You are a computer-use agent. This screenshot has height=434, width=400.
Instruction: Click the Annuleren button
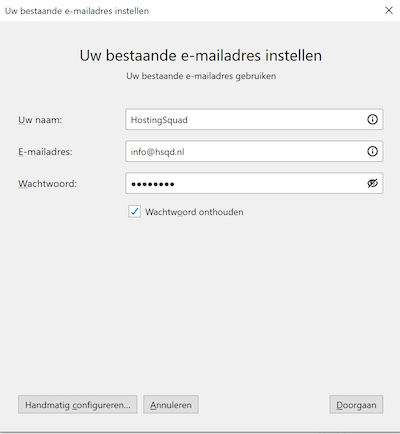(171, 405)
